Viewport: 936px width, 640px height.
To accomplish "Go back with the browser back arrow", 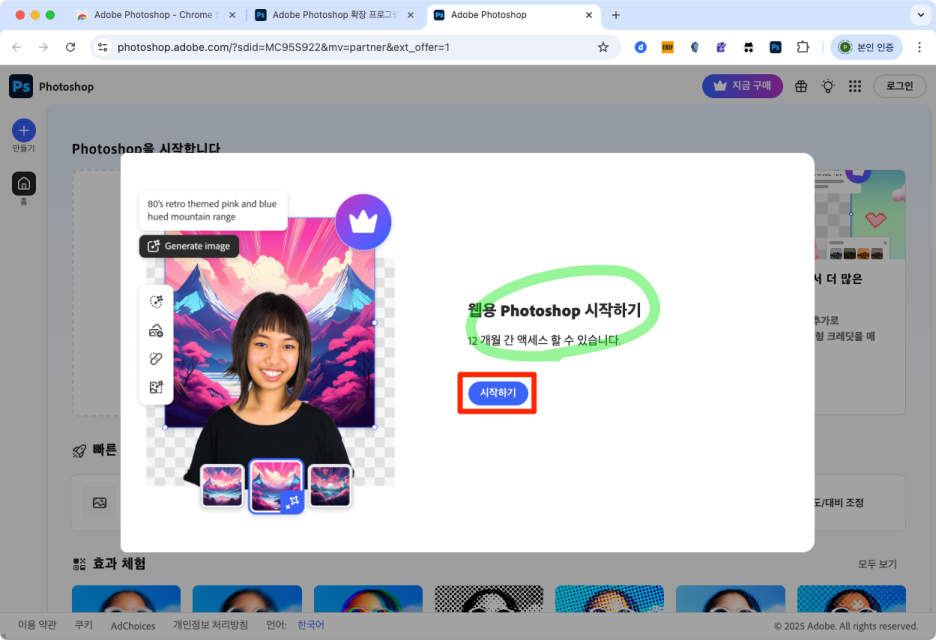I will pos(17,47).
